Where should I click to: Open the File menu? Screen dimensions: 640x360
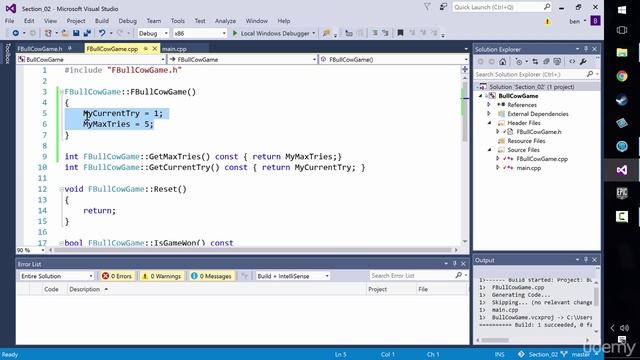point(9,21)
